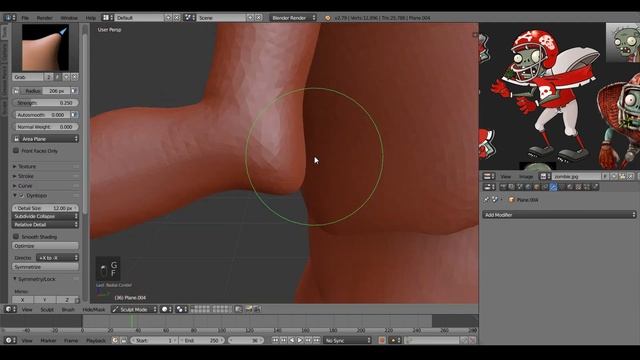The height and width of the screenshot is (360, 640).
Task: Toggle Mirror X symmetry button
Action: coord(22,300)
